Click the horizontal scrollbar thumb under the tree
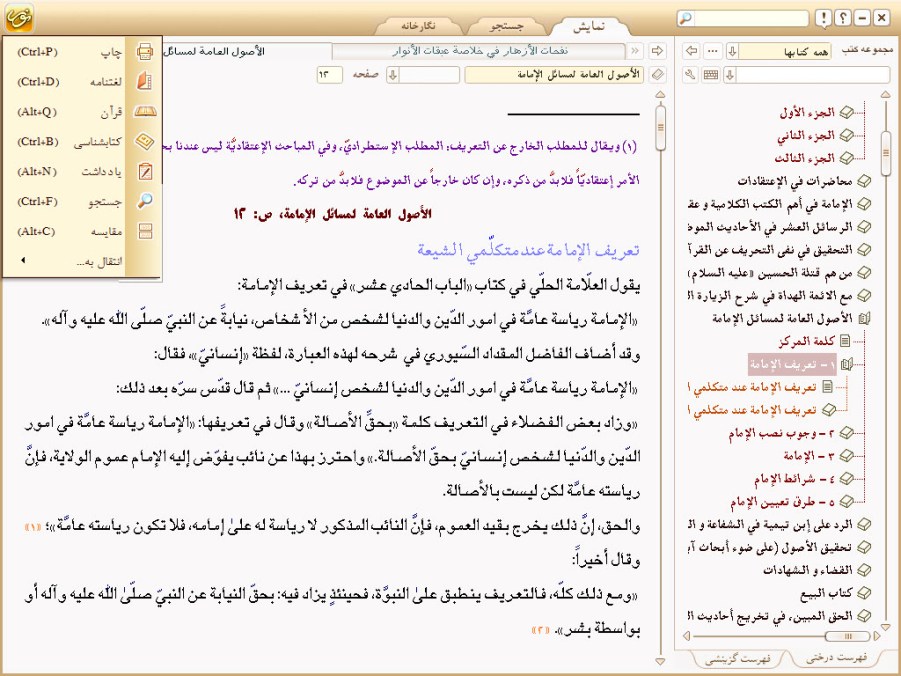The width and height of the screenshot is (901, 676). (848, 636)
